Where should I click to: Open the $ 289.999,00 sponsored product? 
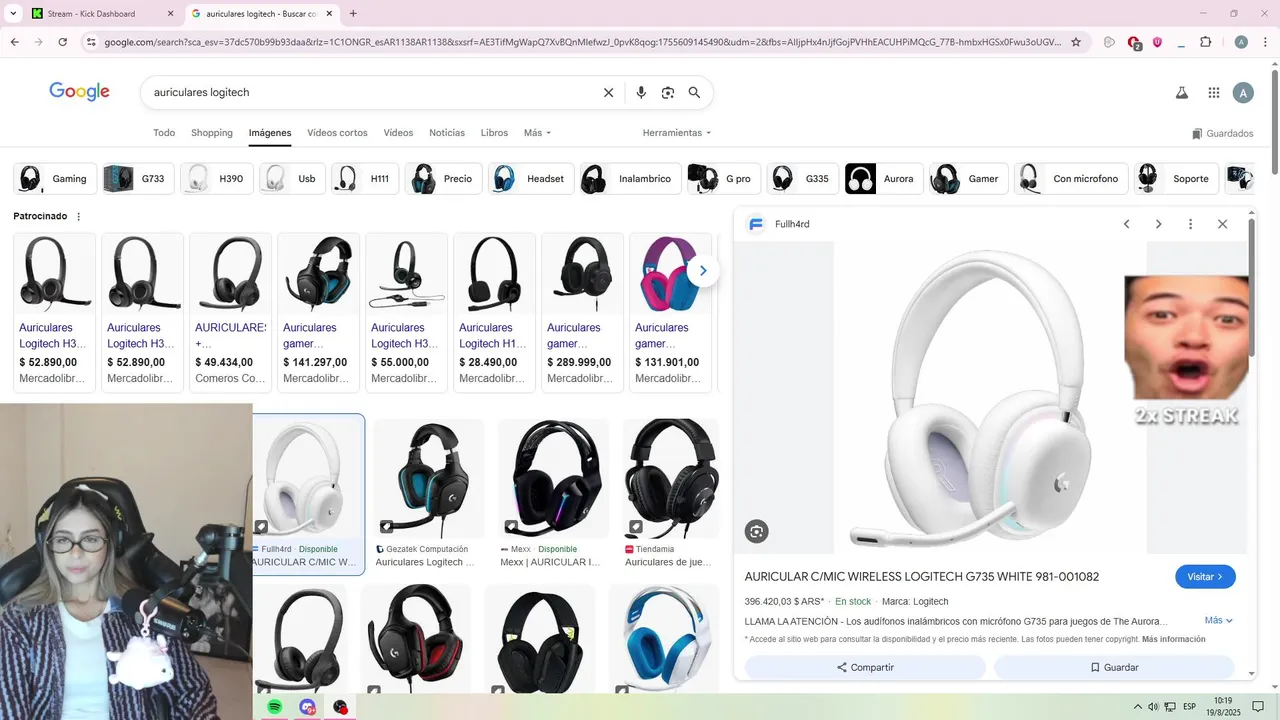click(583, 312)
